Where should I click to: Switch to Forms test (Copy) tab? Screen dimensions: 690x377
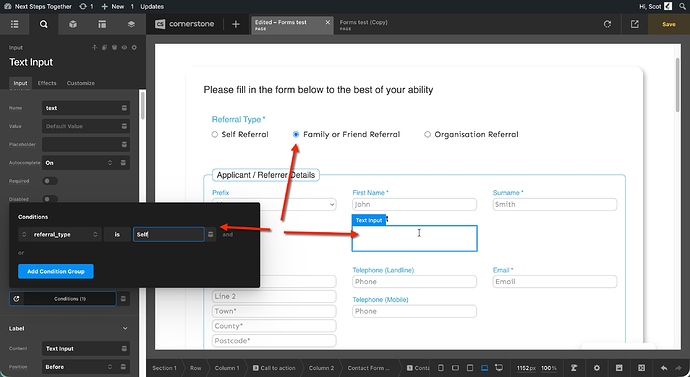point(363,24)
